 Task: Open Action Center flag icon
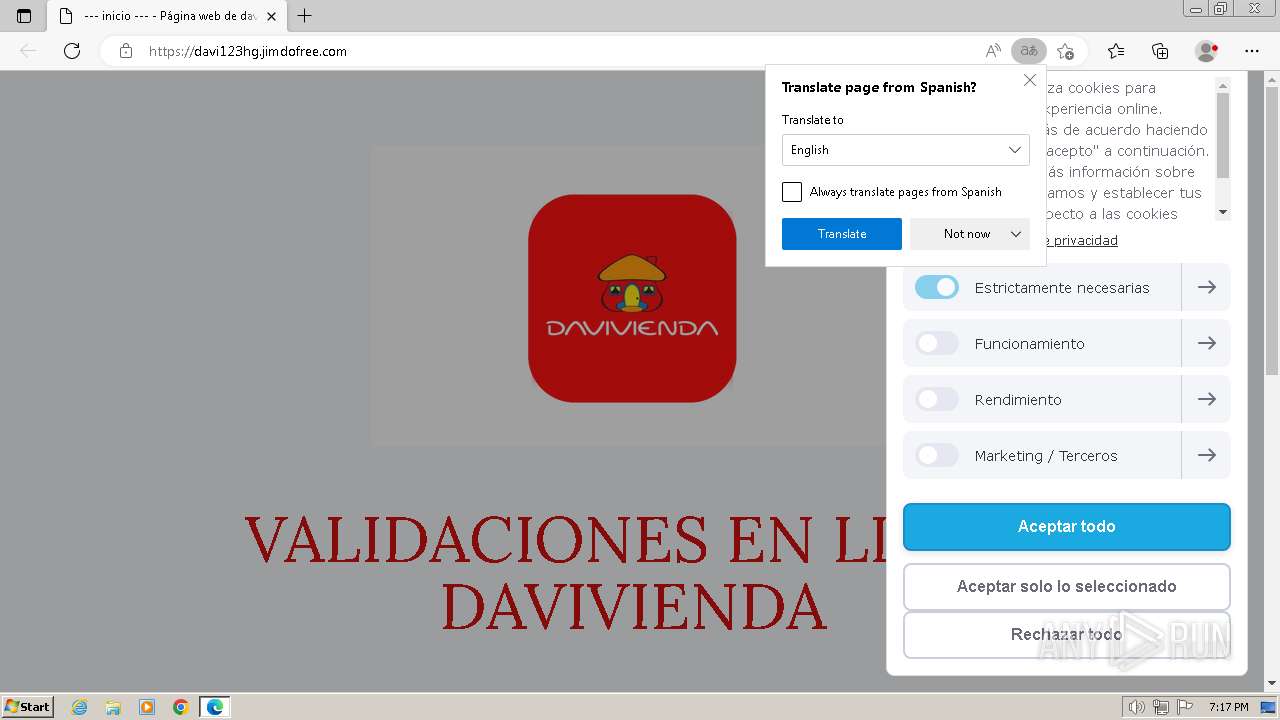pyautogui.click(x=1185, y=707)
